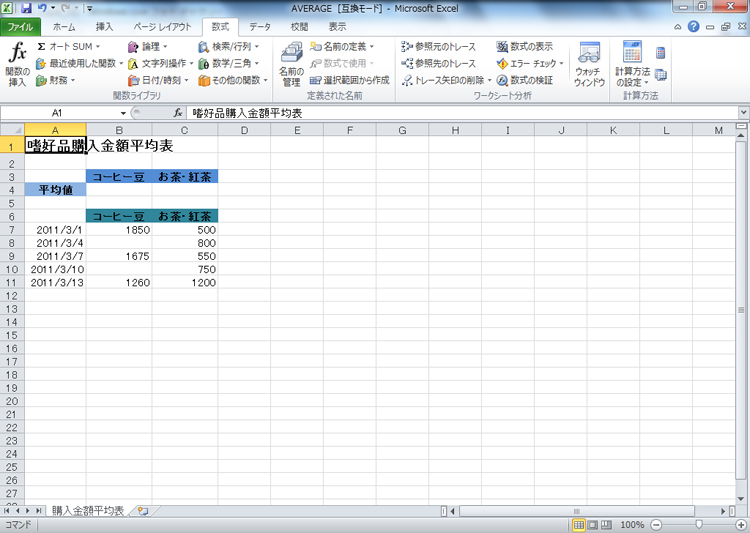Trace Precedents (参照元のトレース)

click(x=439, y=46)
